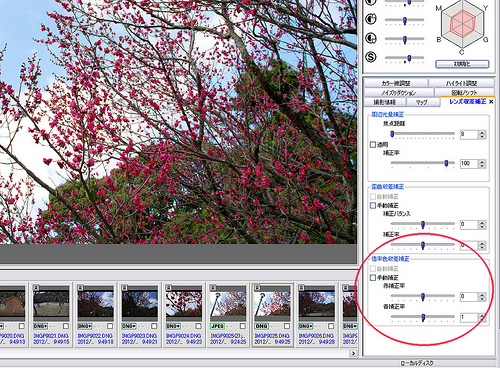The height and width of the screenshot is (368, 500).
Task: Click the highlight contrast icon above the shadow contrast icon
Action: pos(371,19)
